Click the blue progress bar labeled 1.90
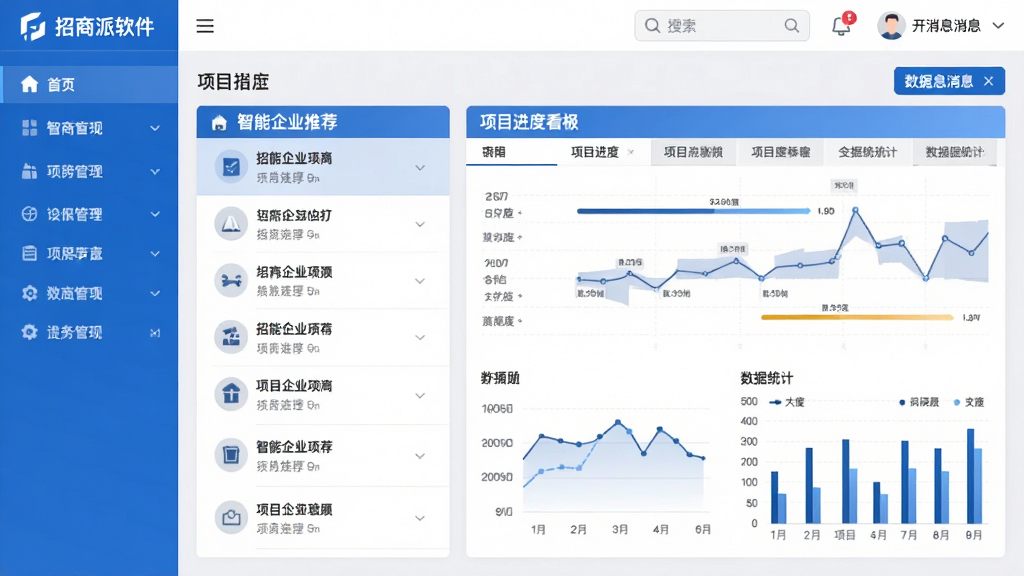This screenshot has width=1024, height=576. click(694, 211)
